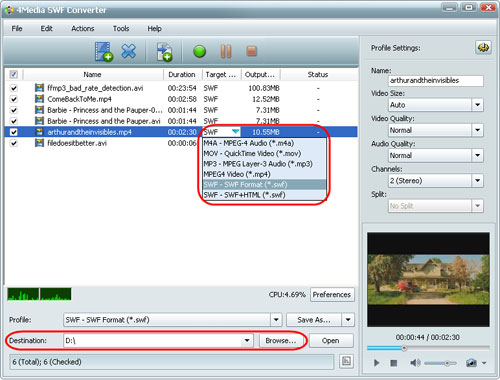This screenshot has height=380, width=500.
Task: Click the video preview thumbnail
Action: [428, 279]
